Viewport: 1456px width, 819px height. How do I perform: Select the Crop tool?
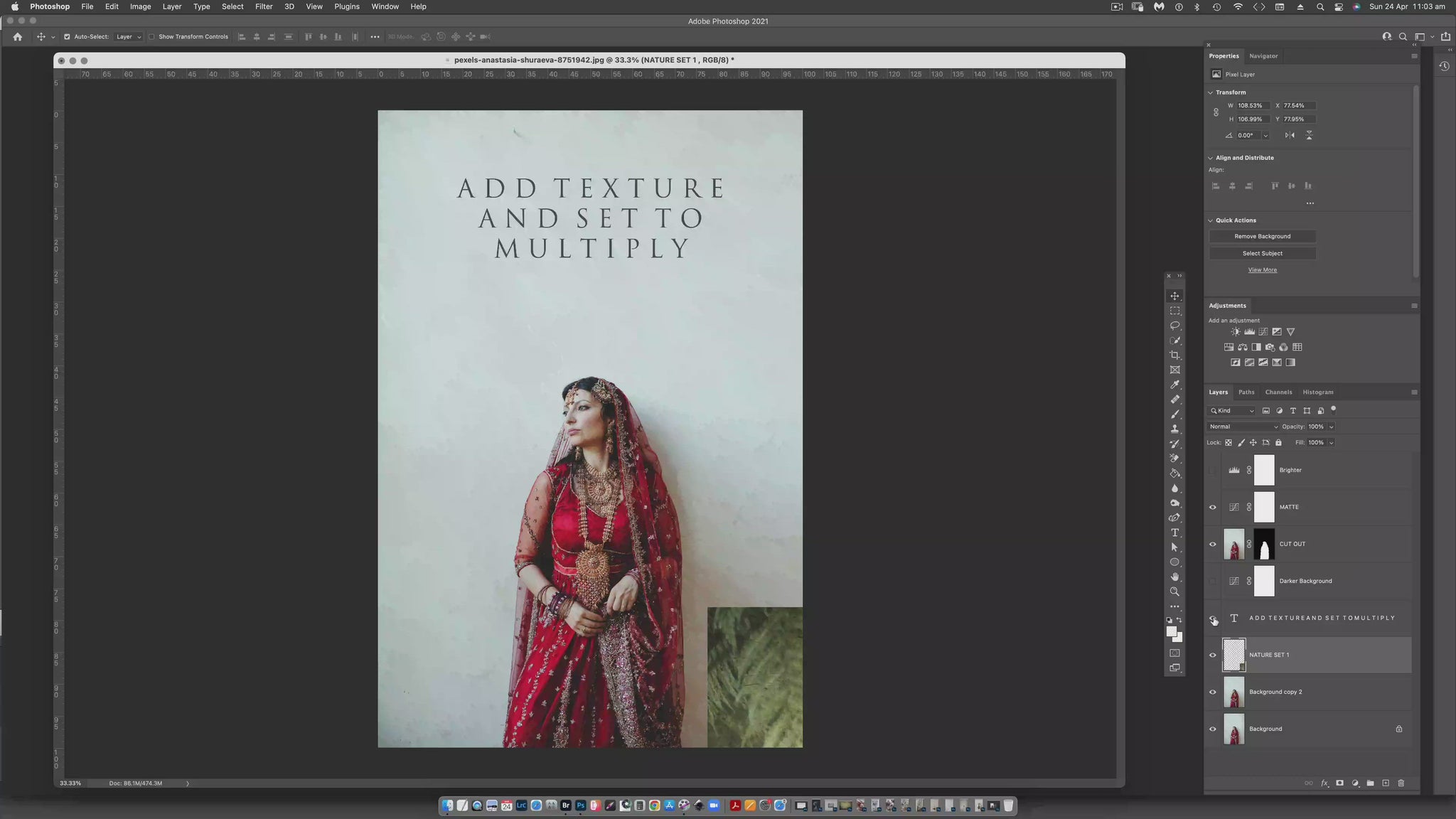1174,355
